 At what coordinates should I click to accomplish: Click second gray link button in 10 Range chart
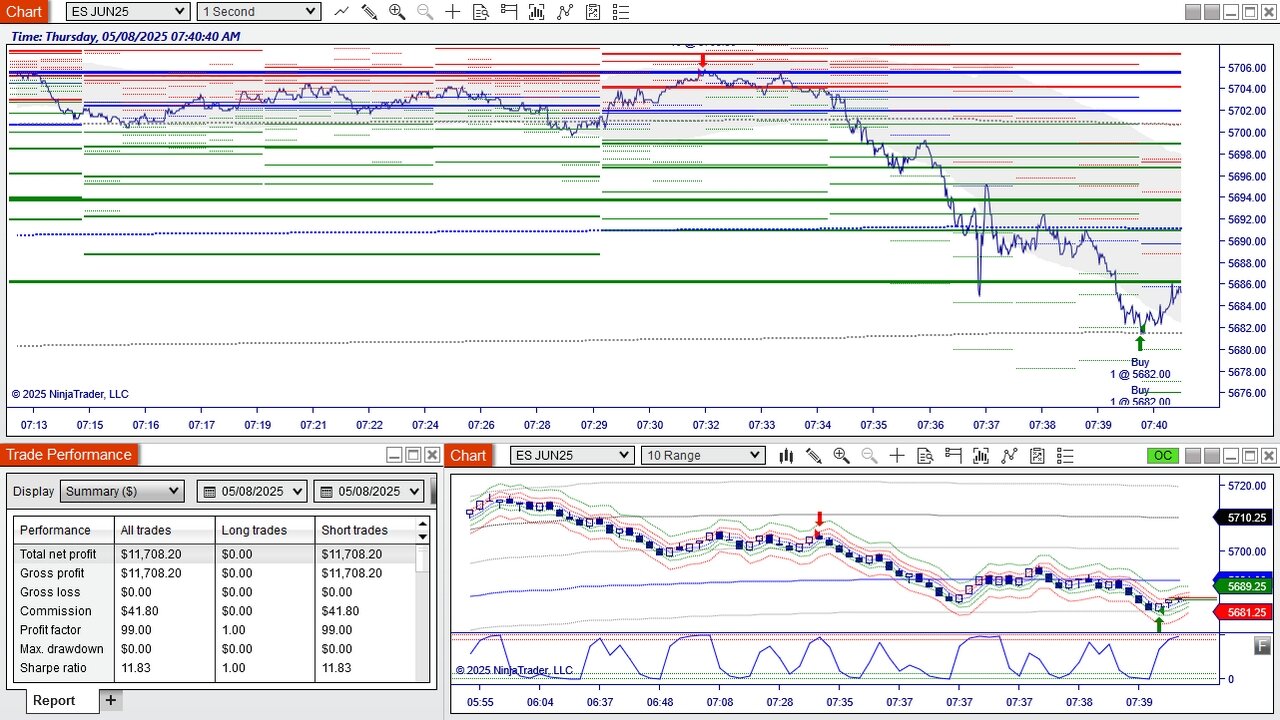point(1211,456)
